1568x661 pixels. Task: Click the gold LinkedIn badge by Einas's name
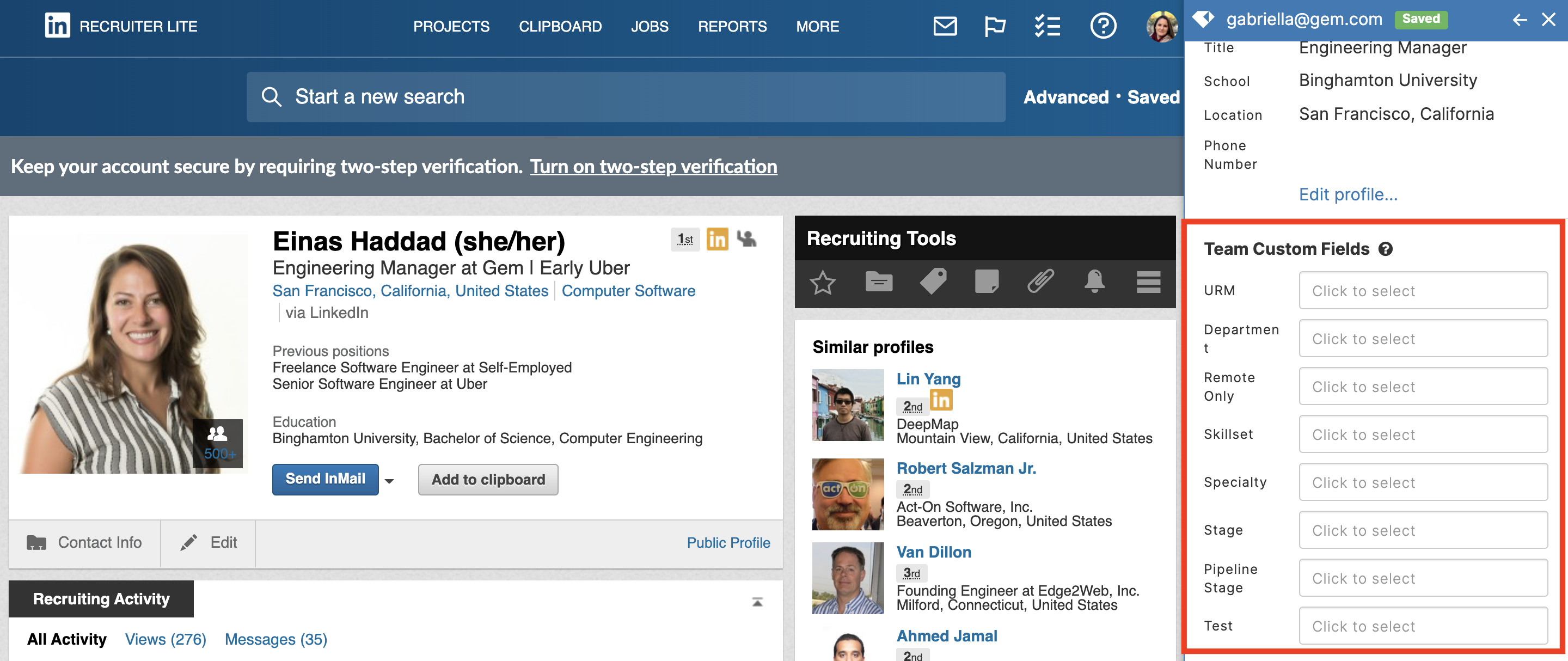click(717, 239)
